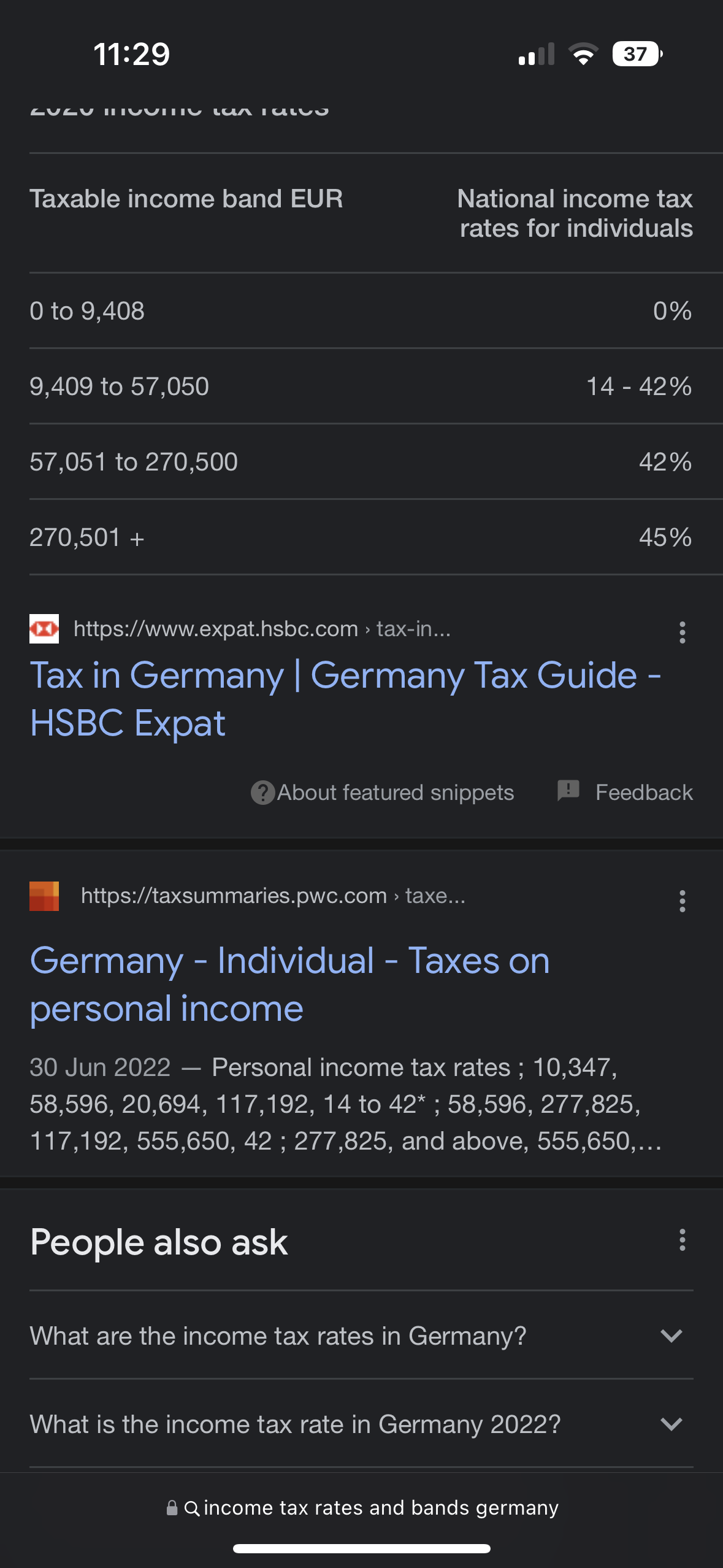The image size is (723, 1568).
Task: Tap the address bar search query text
Action: [x=381, y=1508]
